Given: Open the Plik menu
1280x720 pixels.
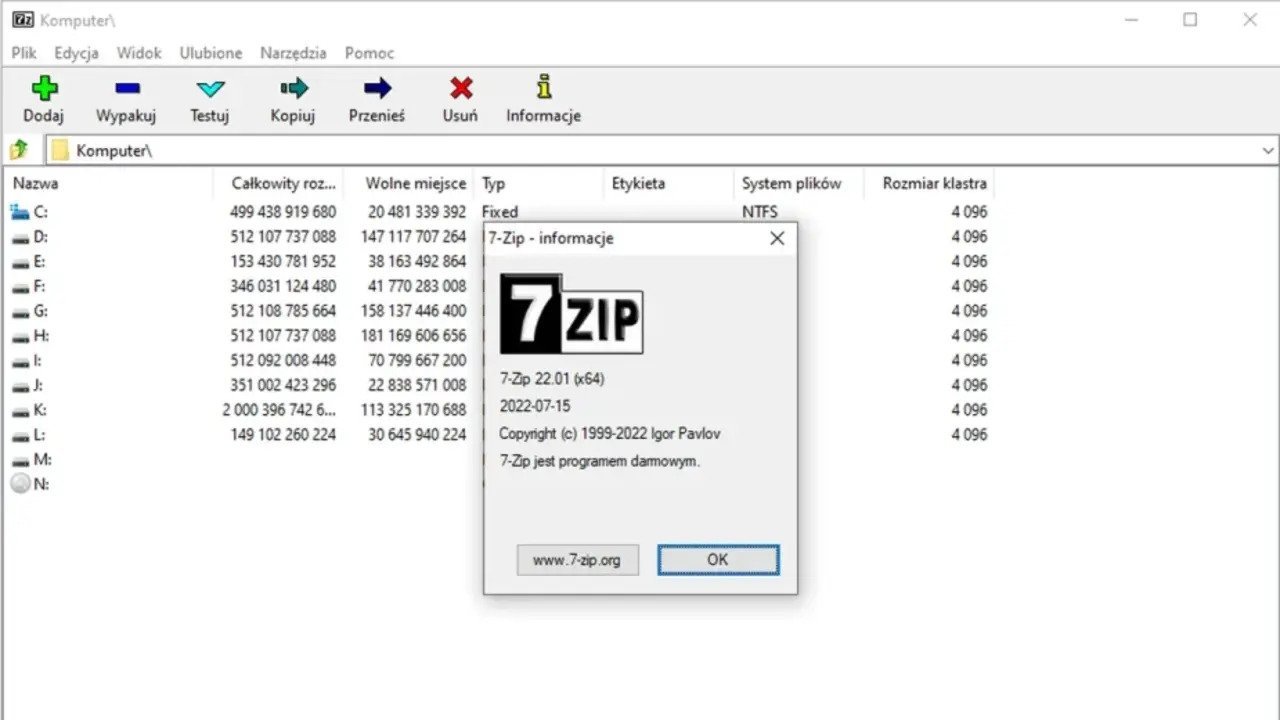Looking at the screenshot, I should [x=24, y=53].
